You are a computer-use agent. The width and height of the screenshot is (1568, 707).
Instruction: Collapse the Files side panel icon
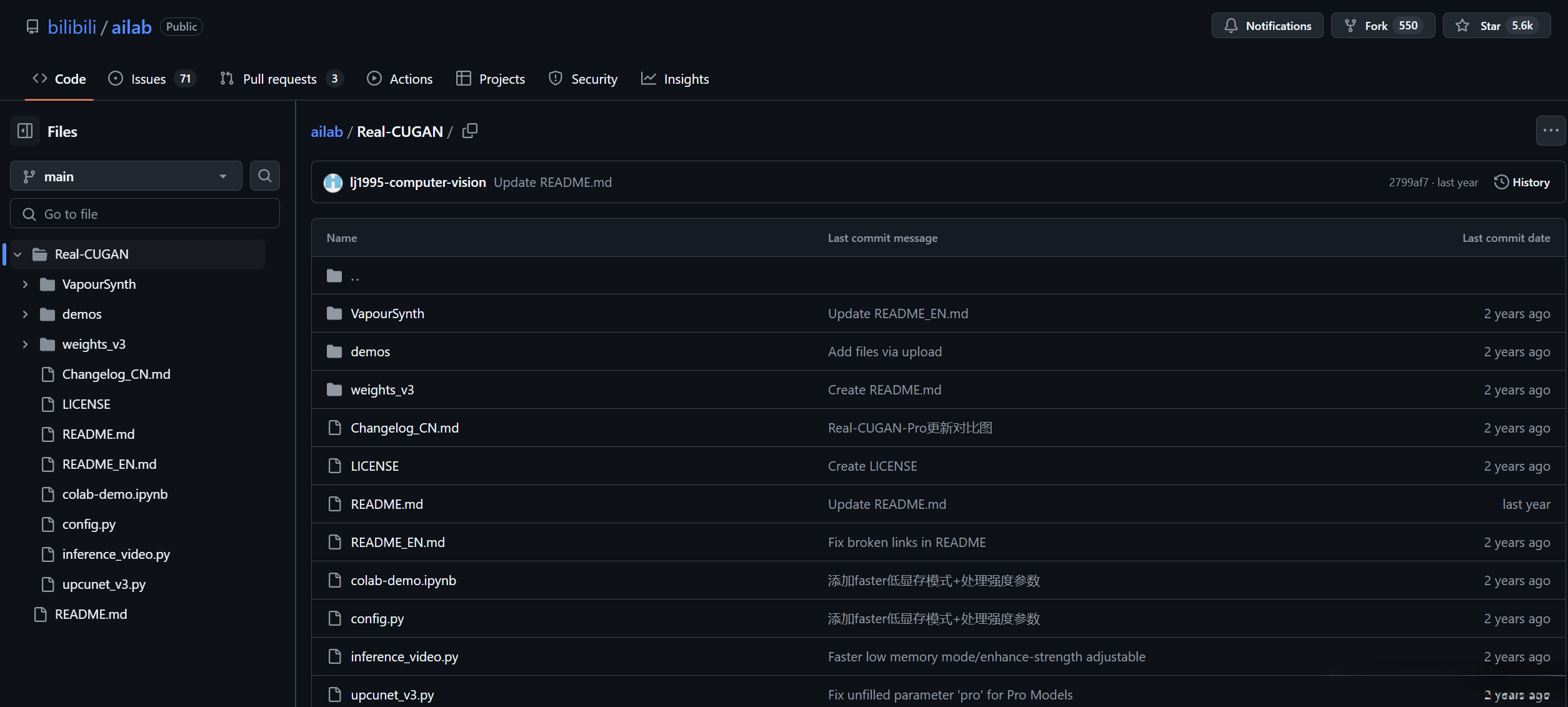click(x=25, y=131)
